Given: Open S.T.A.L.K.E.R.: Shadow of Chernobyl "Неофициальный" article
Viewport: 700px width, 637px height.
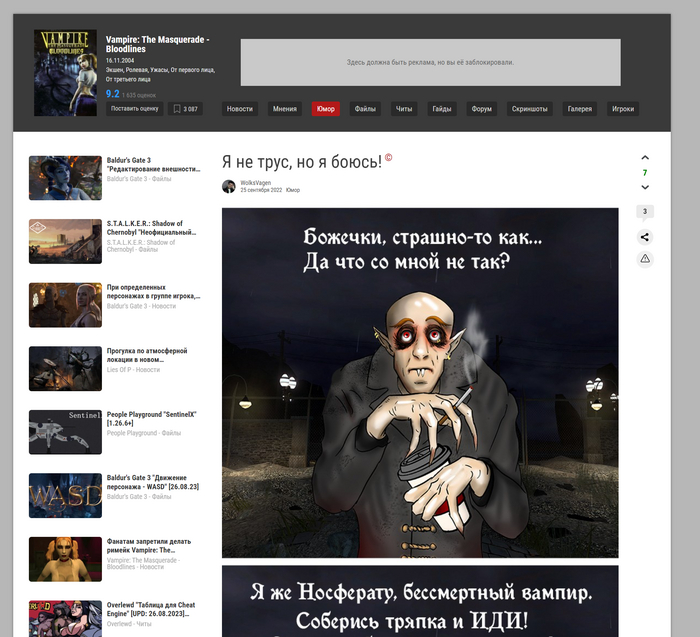Looking at the screenshot, I should tap(151, 228).
